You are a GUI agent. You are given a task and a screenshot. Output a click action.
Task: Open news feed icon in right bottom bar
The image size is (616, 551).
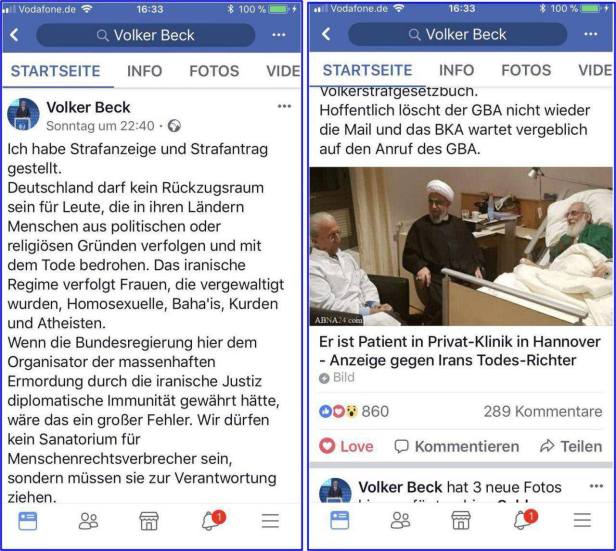340,520
